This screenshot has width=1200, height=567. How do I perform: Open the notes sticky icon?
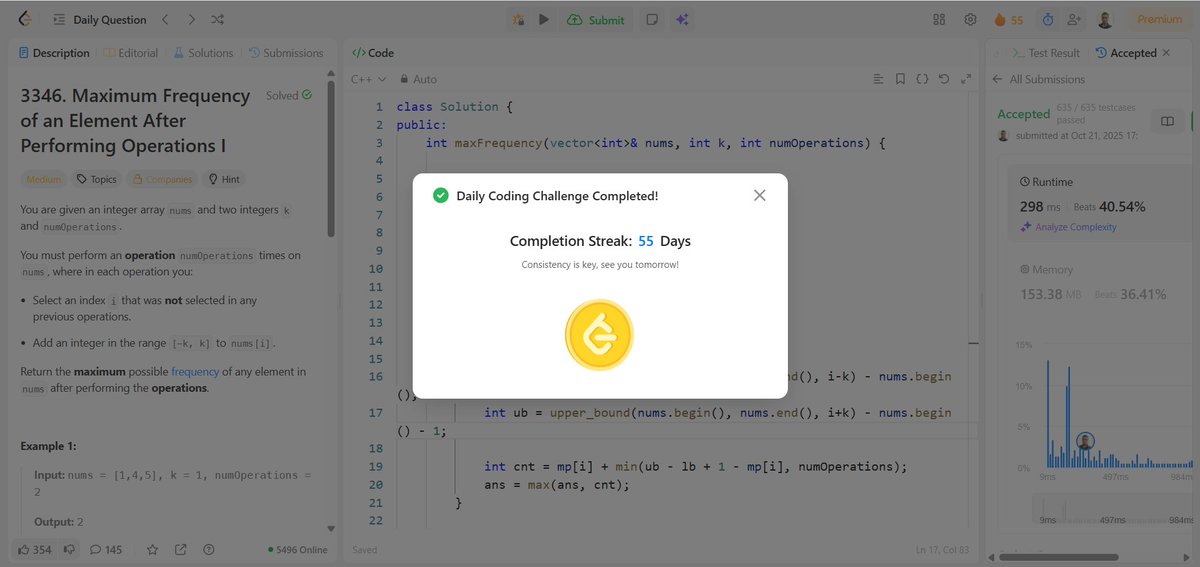[652, 19]
